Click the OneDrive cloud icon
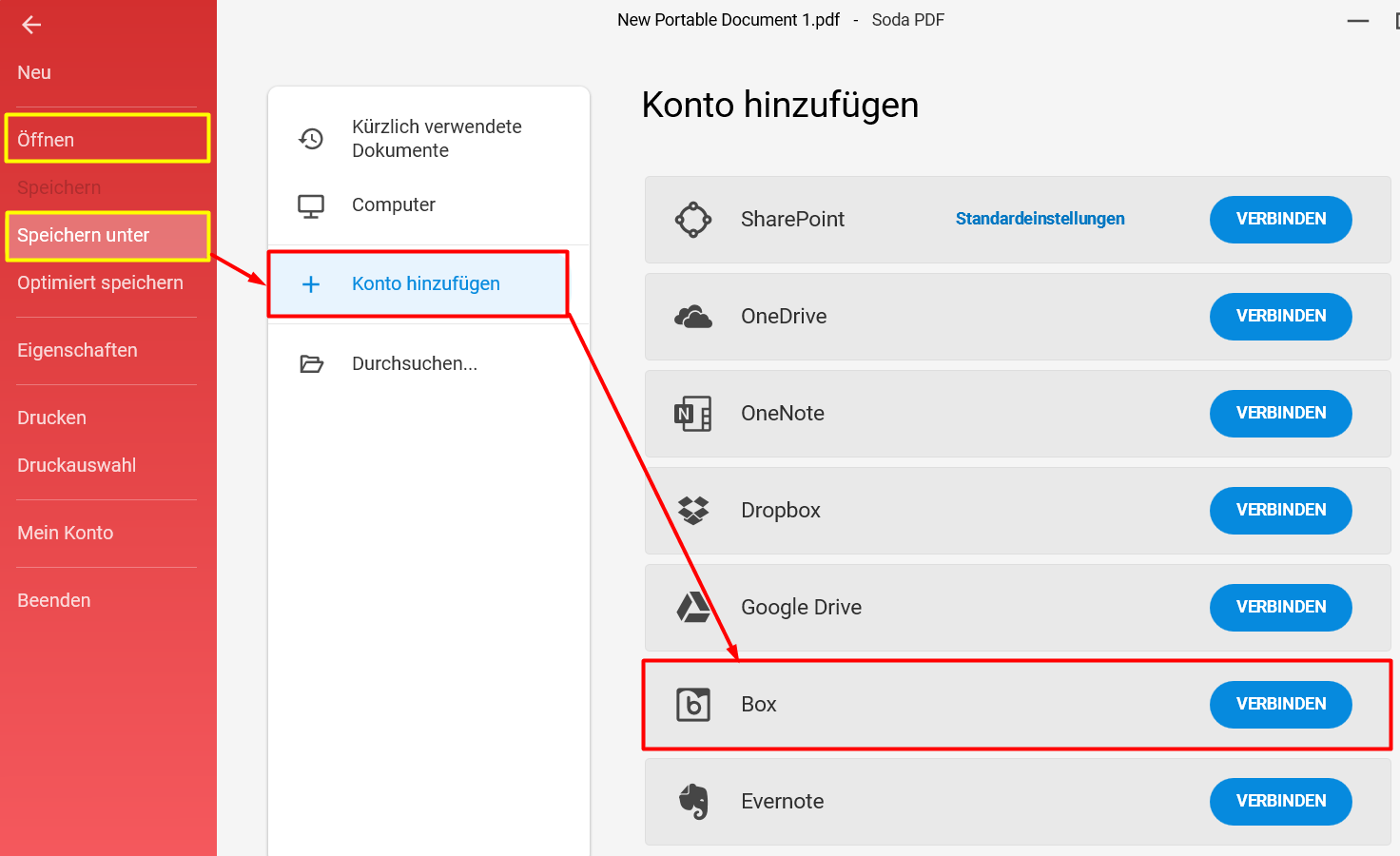The image size is (1400, 856). (x=693, y=317)
